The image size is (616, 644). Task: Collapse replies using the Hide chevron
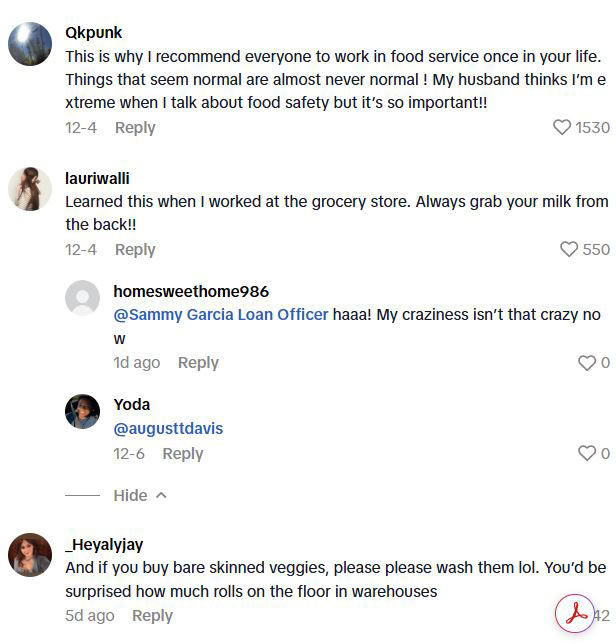140,496
